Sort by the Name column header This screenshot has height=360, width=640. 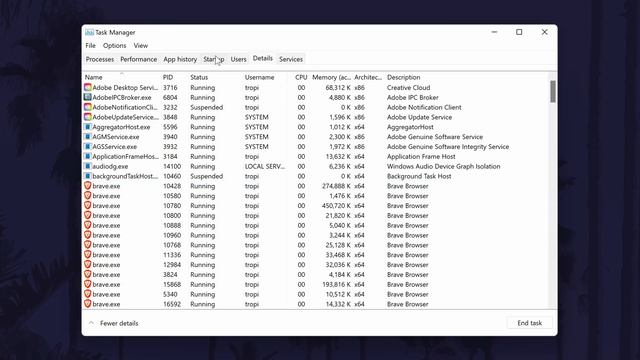tap(93, 77)
